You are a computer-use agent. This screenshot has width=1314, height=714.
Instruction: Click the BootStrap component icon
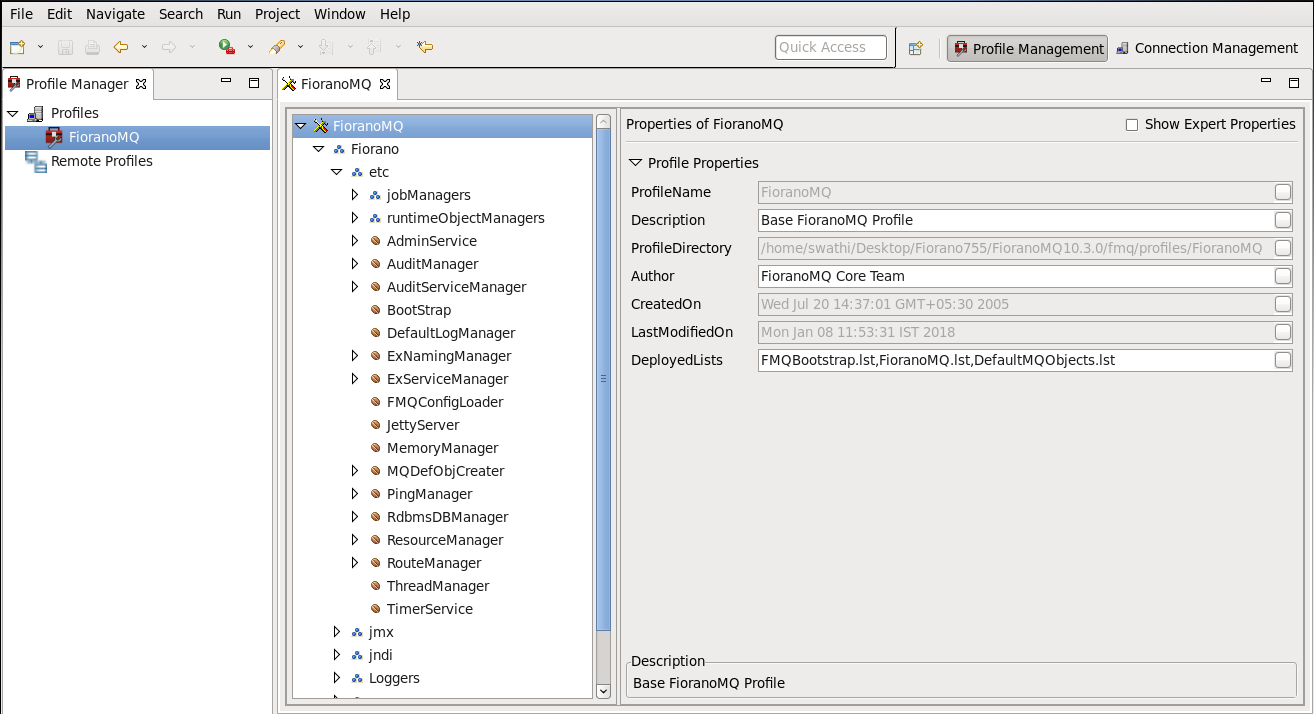pyautogui.click(x=375, y=310)
